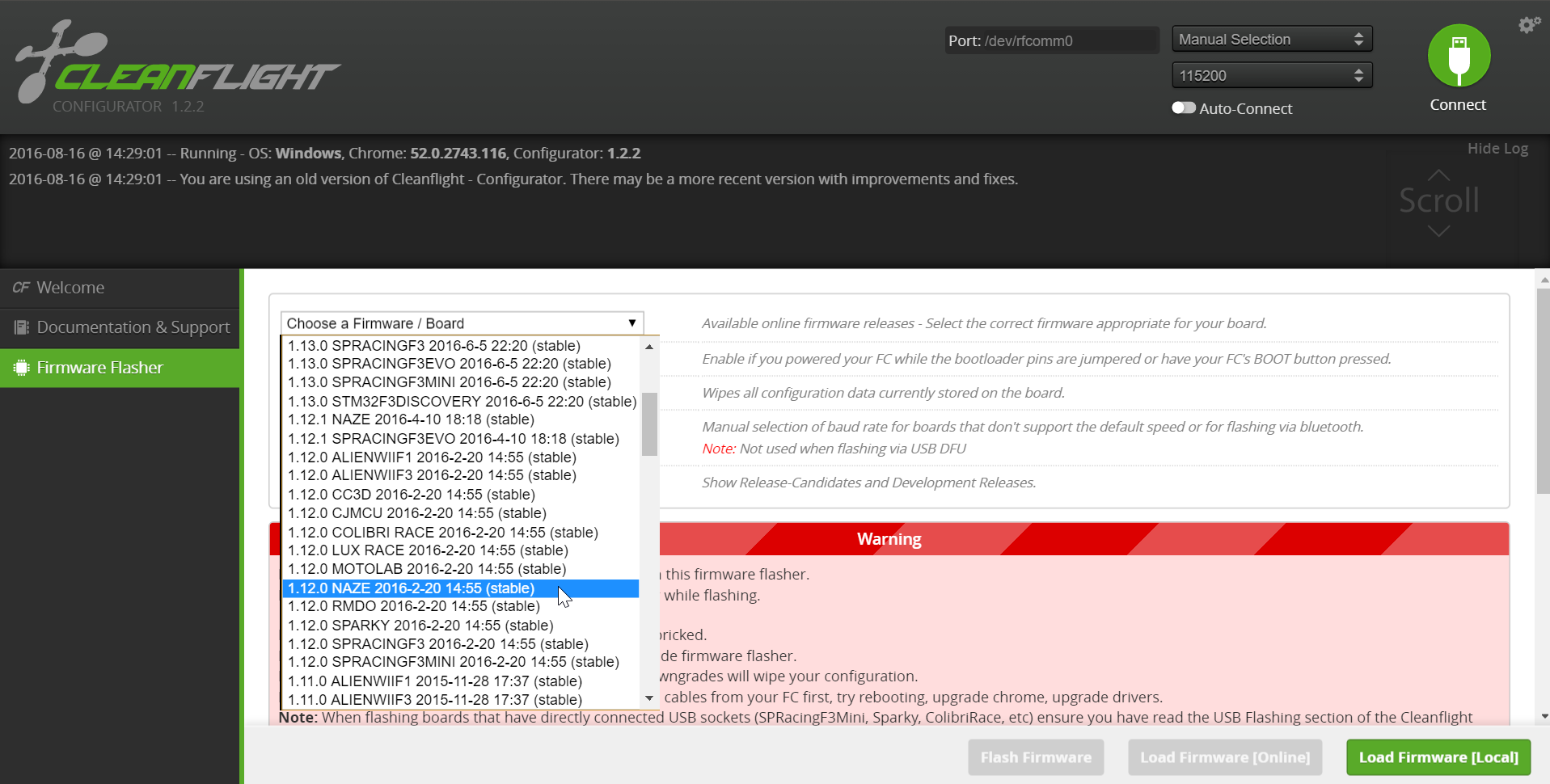This screenshot has height=784, width=1550.
Task: Open Documentation & Support tab
Action: click(x=120, y=327)
